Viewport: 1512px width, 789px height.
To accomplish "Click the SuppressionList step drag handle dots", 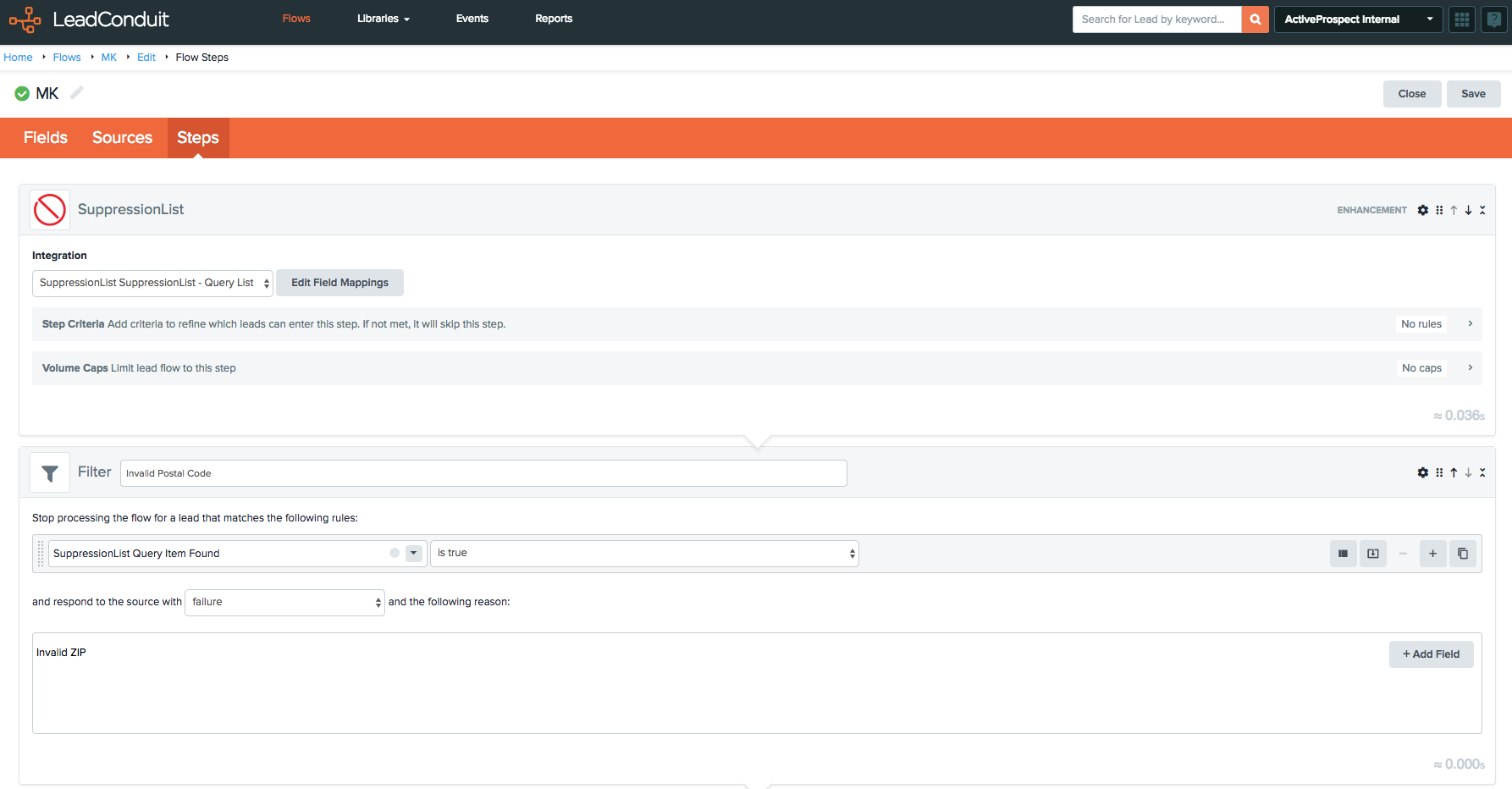I will coord(1439,210).
